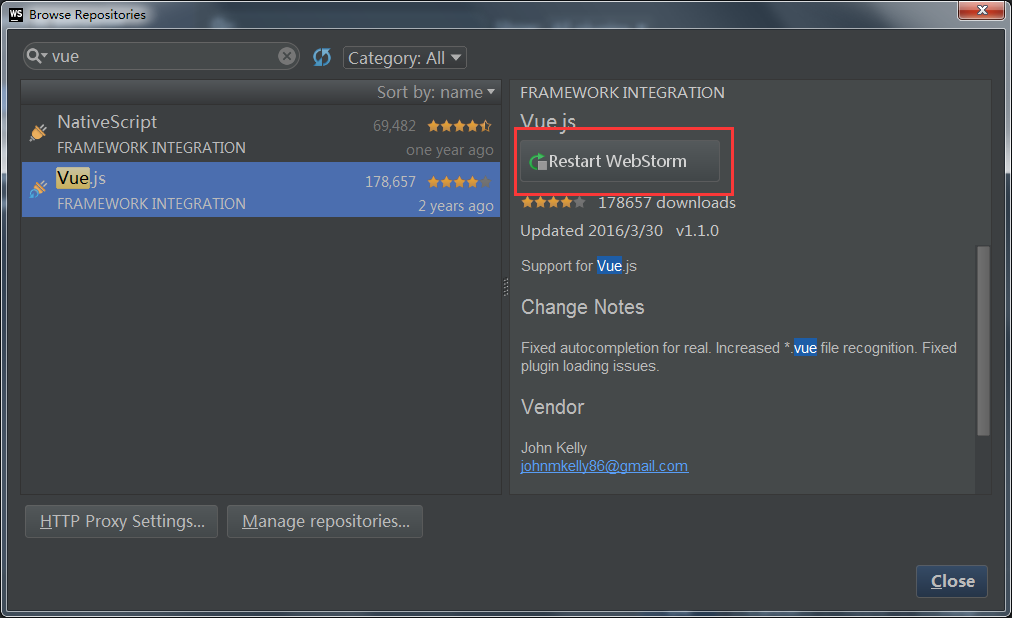This screenshot has height=618, width=1012.
Task: Reload the plugin repository list
Action: click(322, 57)
